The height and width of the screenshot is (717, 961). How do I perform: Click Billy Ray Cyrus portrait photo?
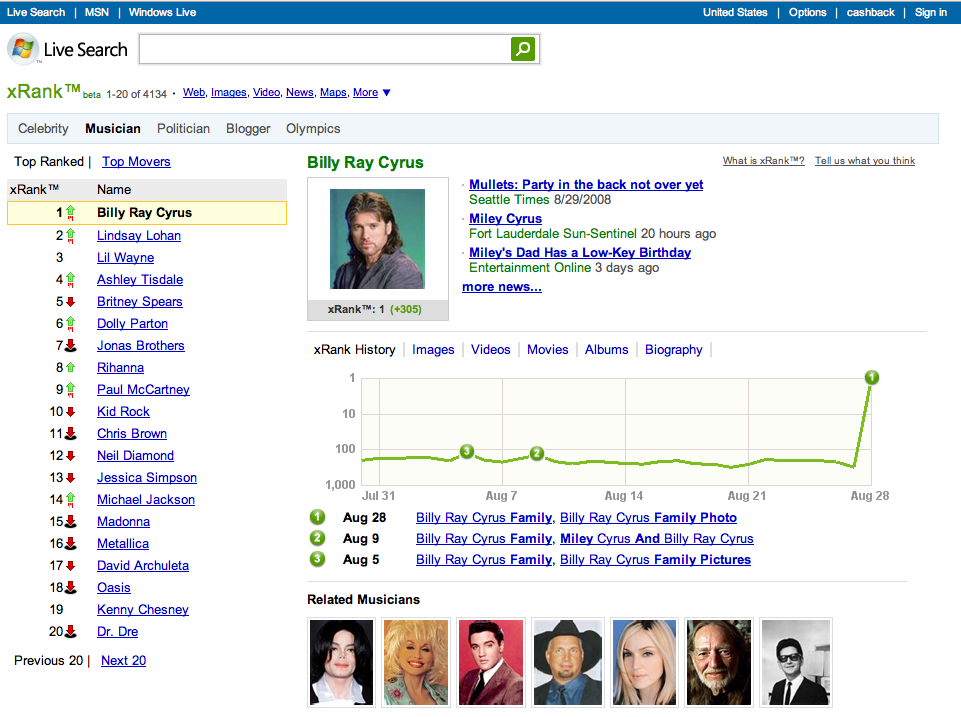coord(378,239)
